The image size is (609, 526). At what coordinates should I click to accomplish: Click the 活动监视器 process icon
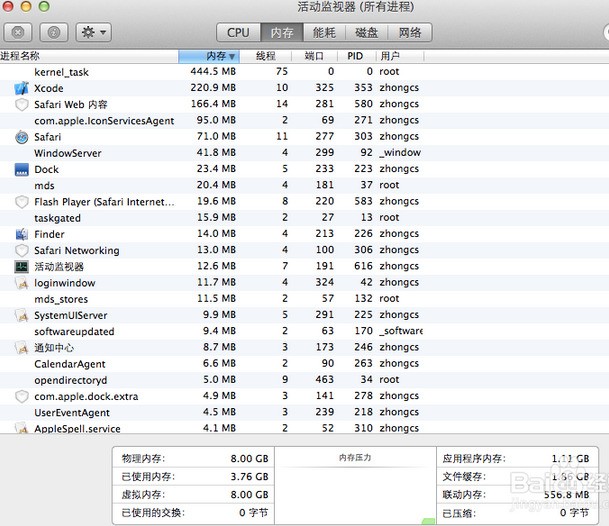tap(22, 267)
